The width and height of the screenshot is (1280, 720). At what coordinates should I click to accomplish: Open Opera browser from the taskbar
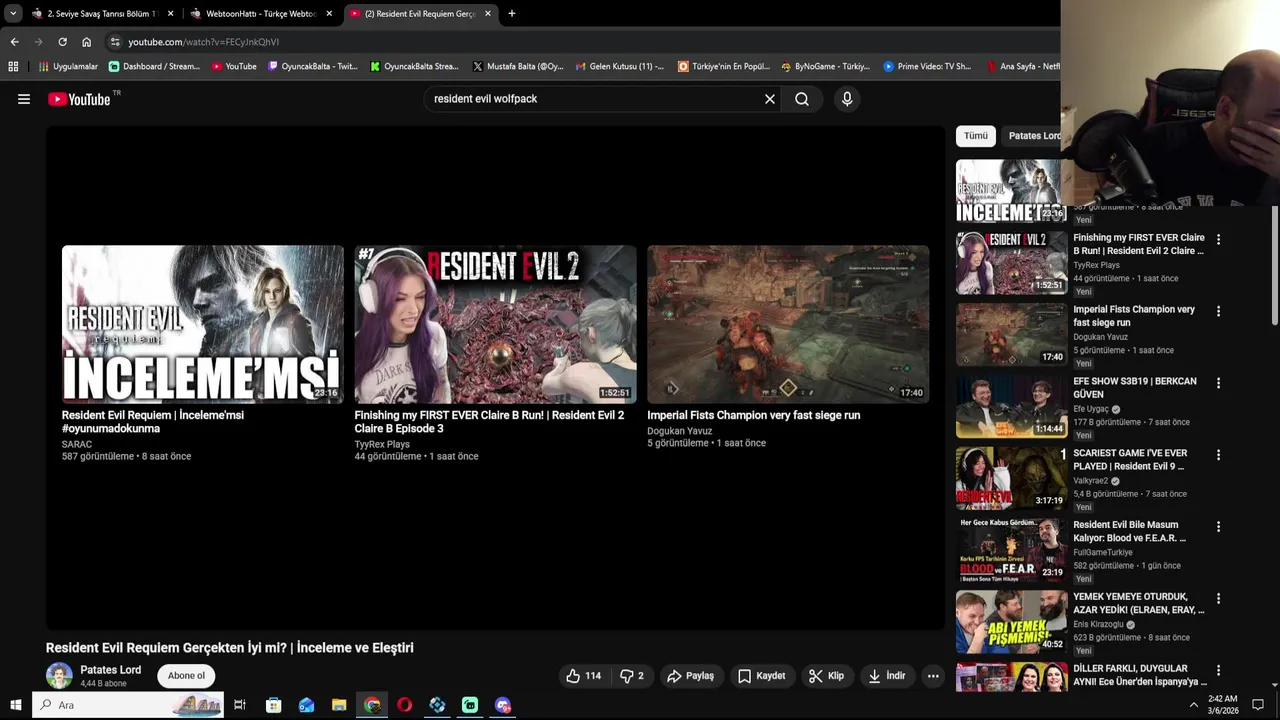point(404,705)
